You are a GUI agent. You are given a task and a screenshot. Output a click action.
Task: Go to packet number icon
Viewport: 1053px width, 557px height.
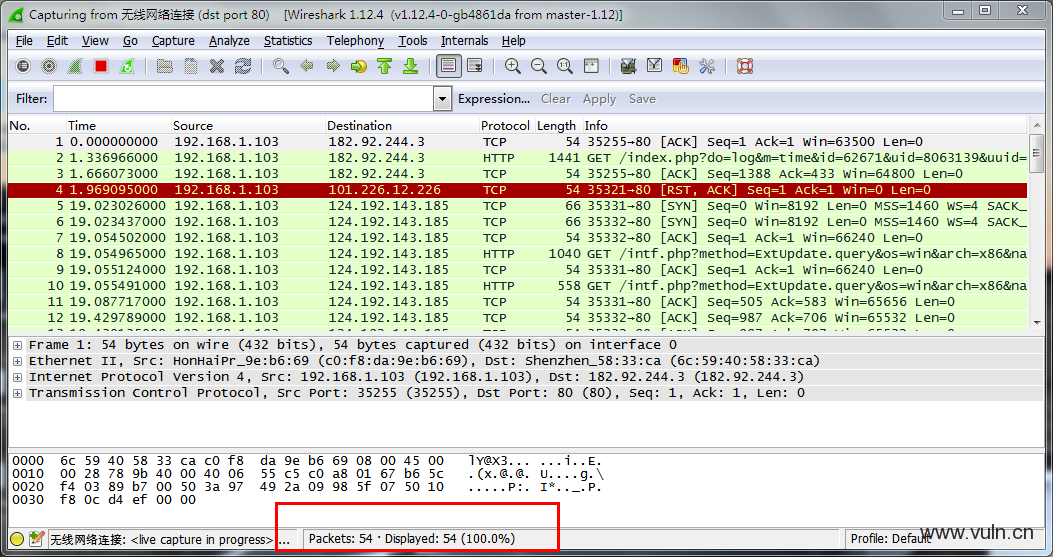tap(359, 66)
